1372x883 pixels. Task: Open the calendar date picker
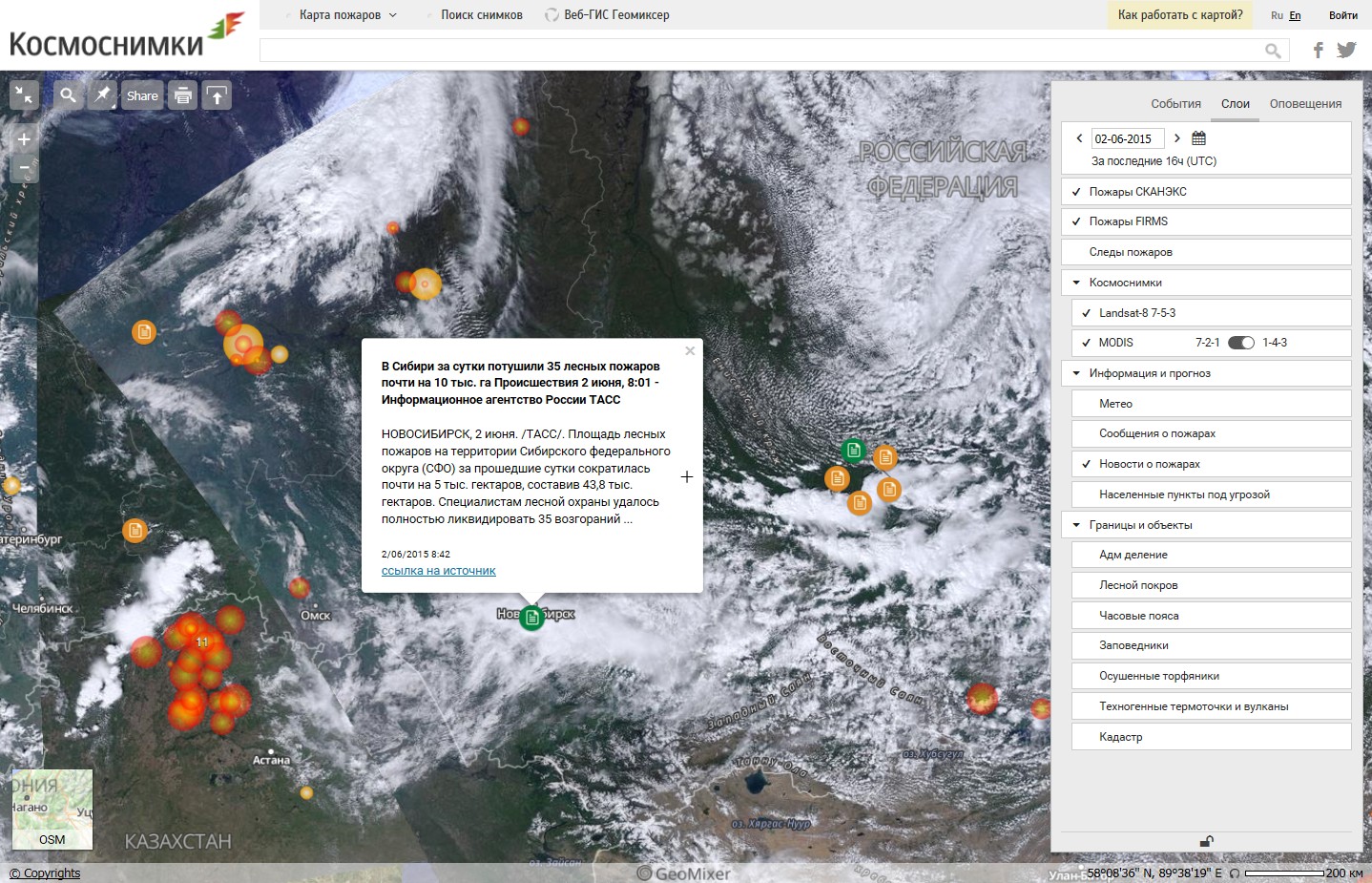pos(1199,138)
